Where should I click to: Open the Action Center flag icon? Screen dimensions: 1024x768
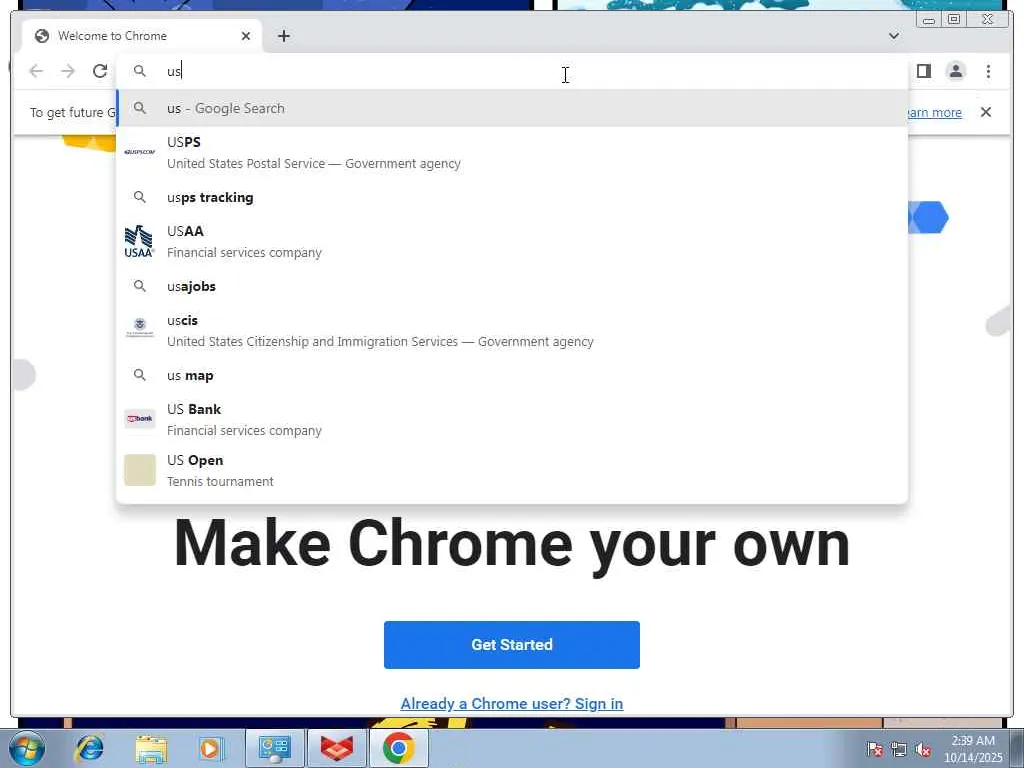point(874,750)
